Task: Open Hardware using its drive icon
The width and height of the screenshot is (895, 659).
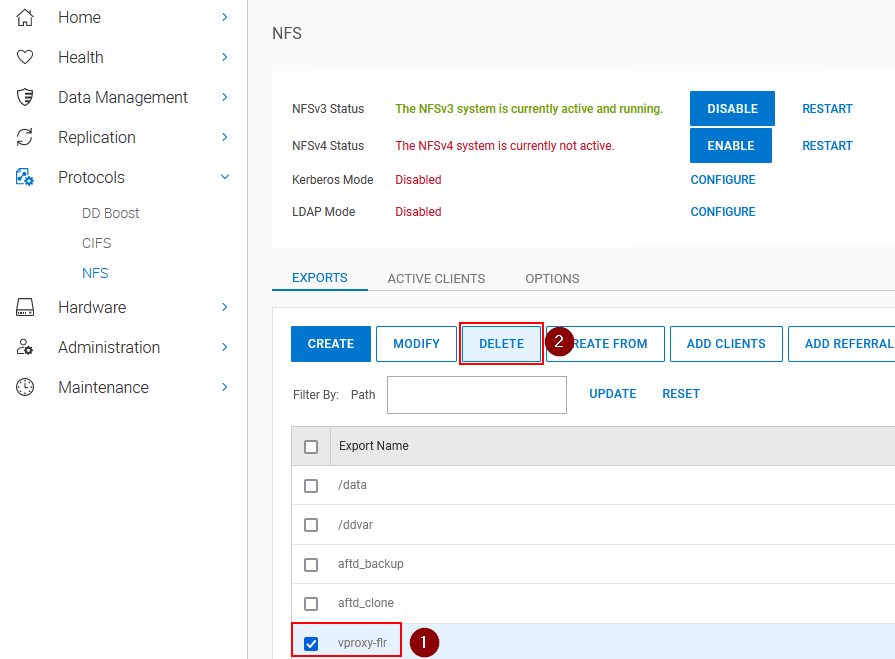Action: [x=27, y=307]
